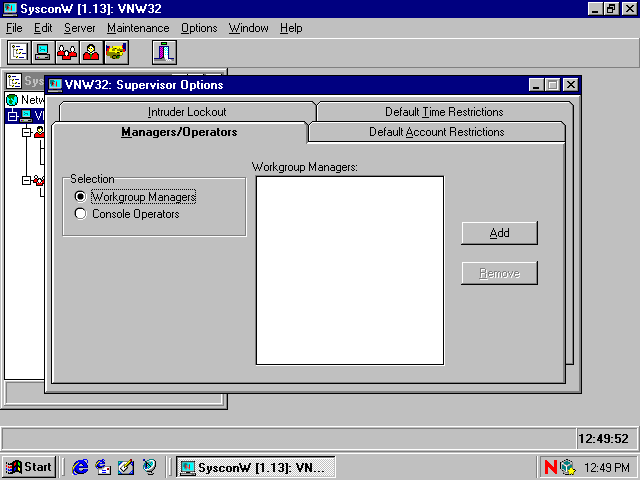The width and height of the screenshot is (640, 480).
Task: Switch to Default Time Restrictions tab
Action: (444, 112)
